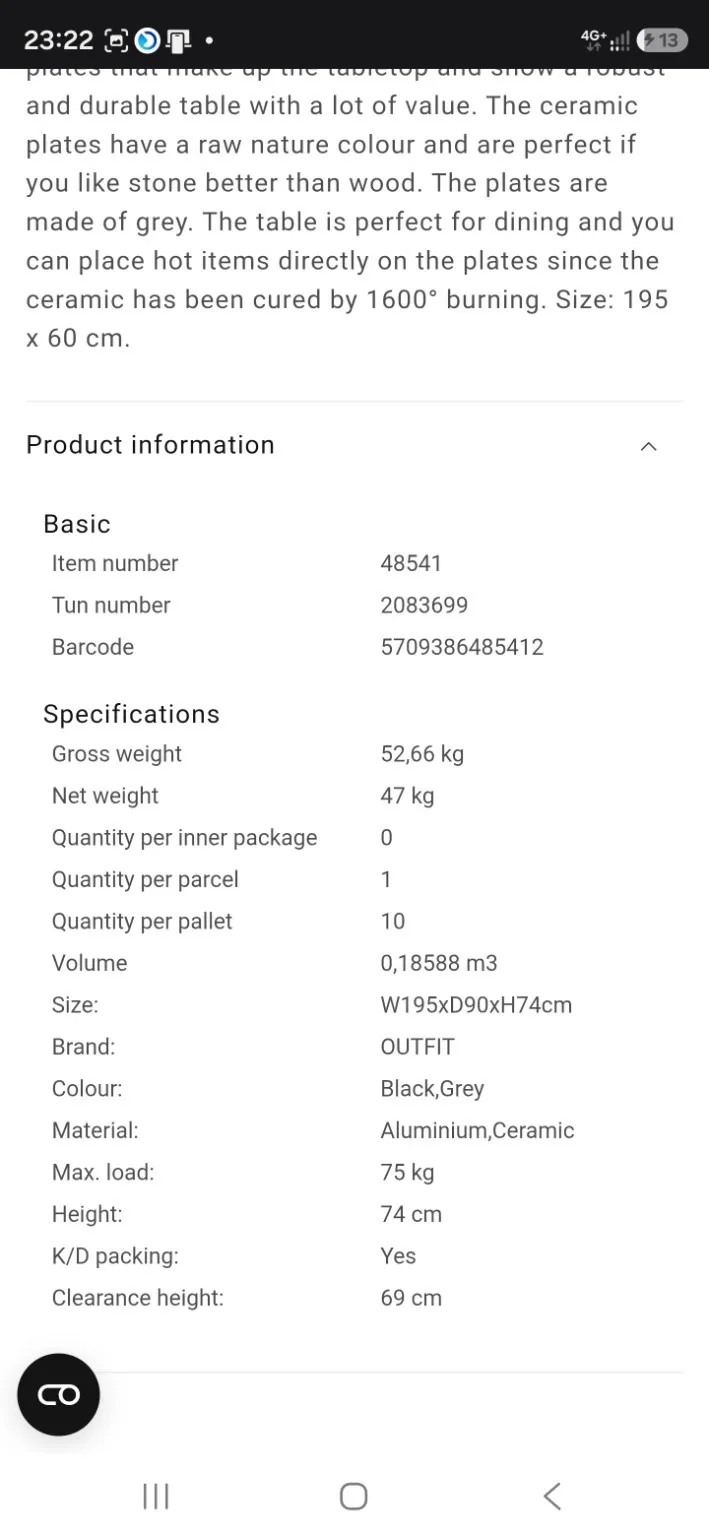The image size is (709, 1536).
Task: Tap the screenshot notification icon
Action: pyautogui.click(x=117, y=42)
